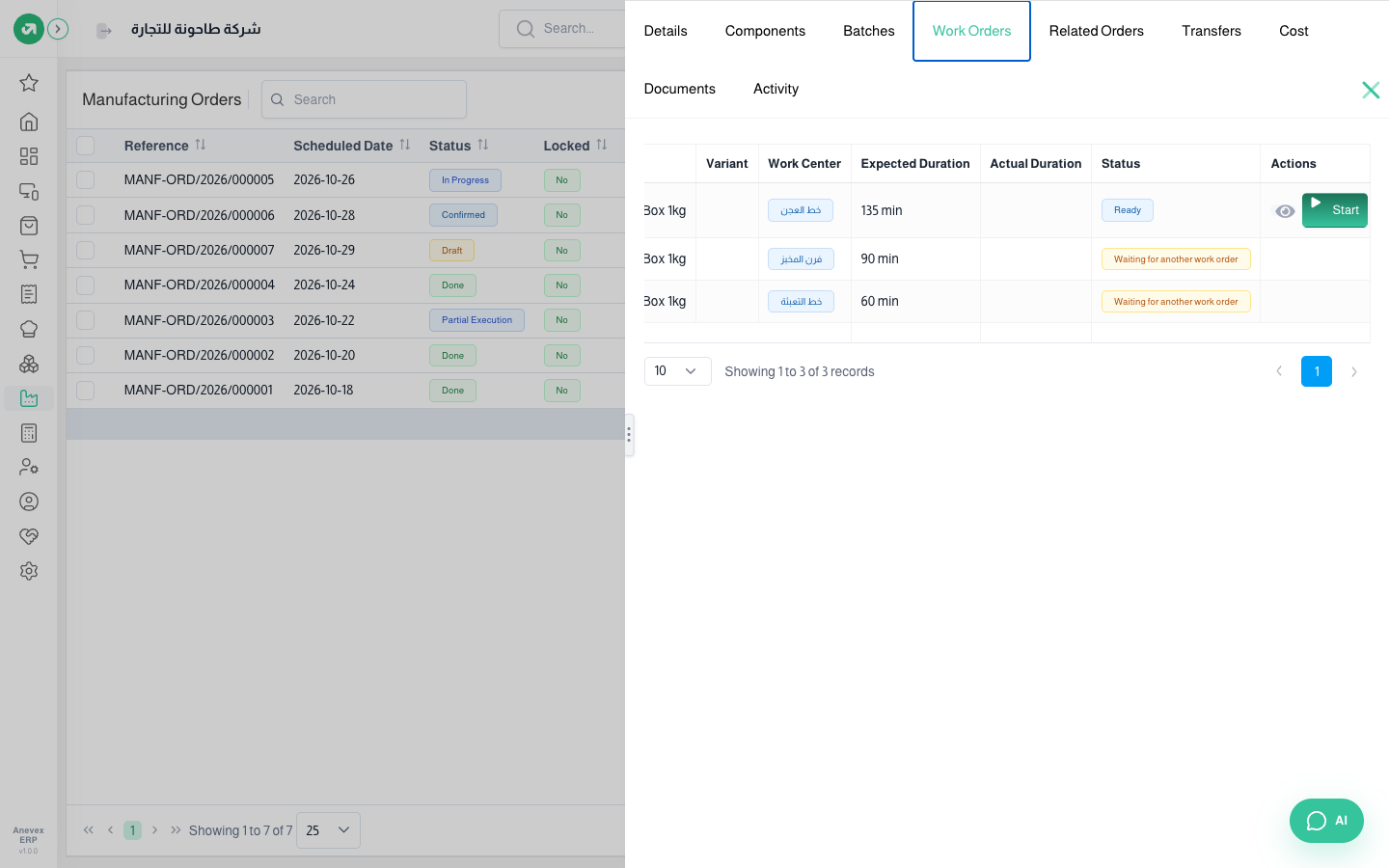
Task: Open the calculator icon in sidebar
Action: [29, 433]
